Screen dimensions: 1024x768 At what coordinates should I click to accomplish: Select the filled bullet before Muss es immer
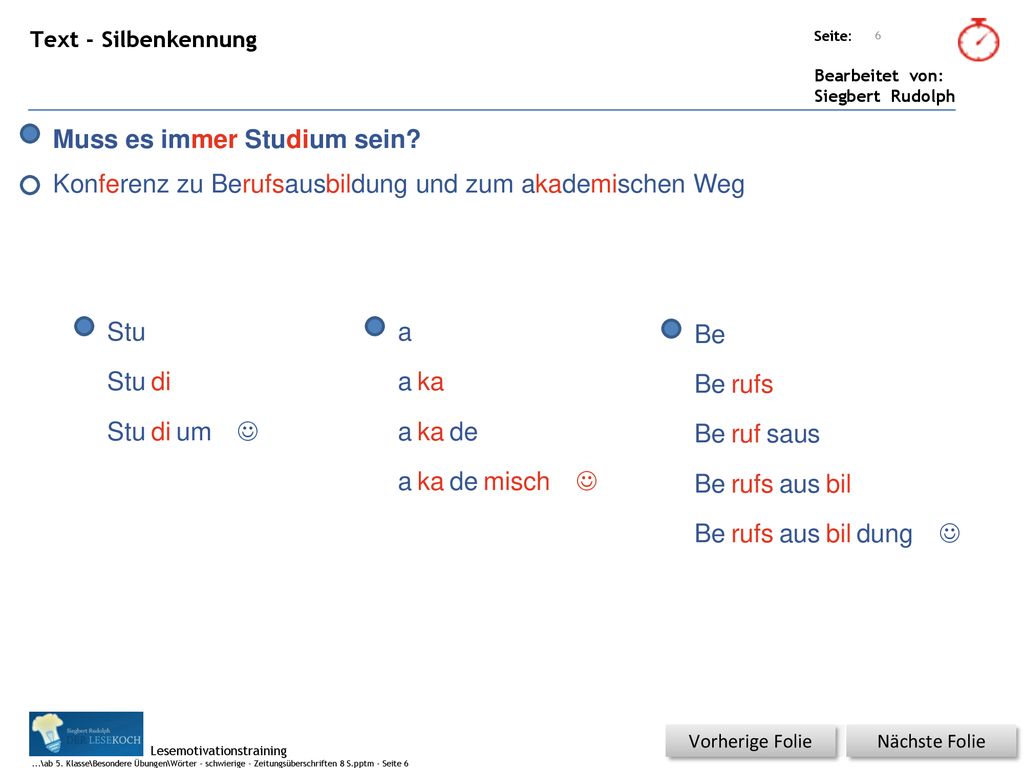tap(30, 134)
